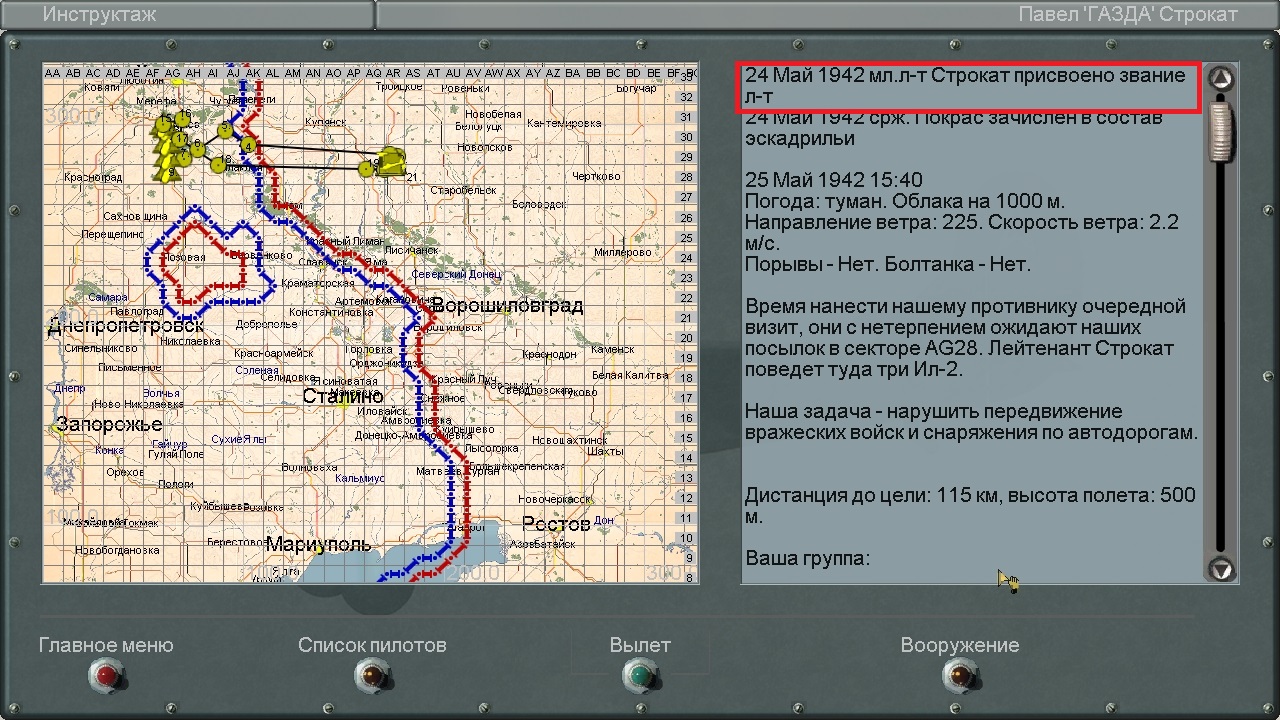Viewport: 1280px width, 720px height.
Task: Click the Сталино city label on map
Action: click(x=343, y=397)
